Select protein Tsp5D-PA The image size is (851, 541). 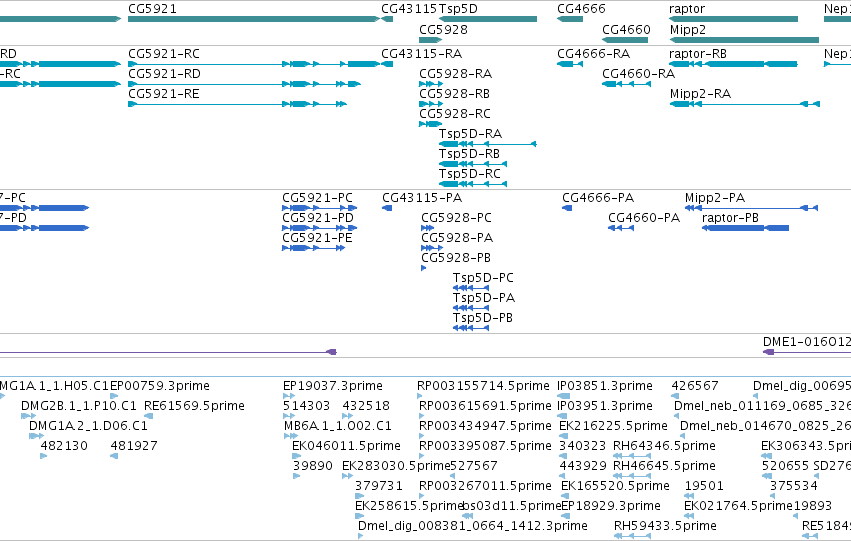coord(471,308)
